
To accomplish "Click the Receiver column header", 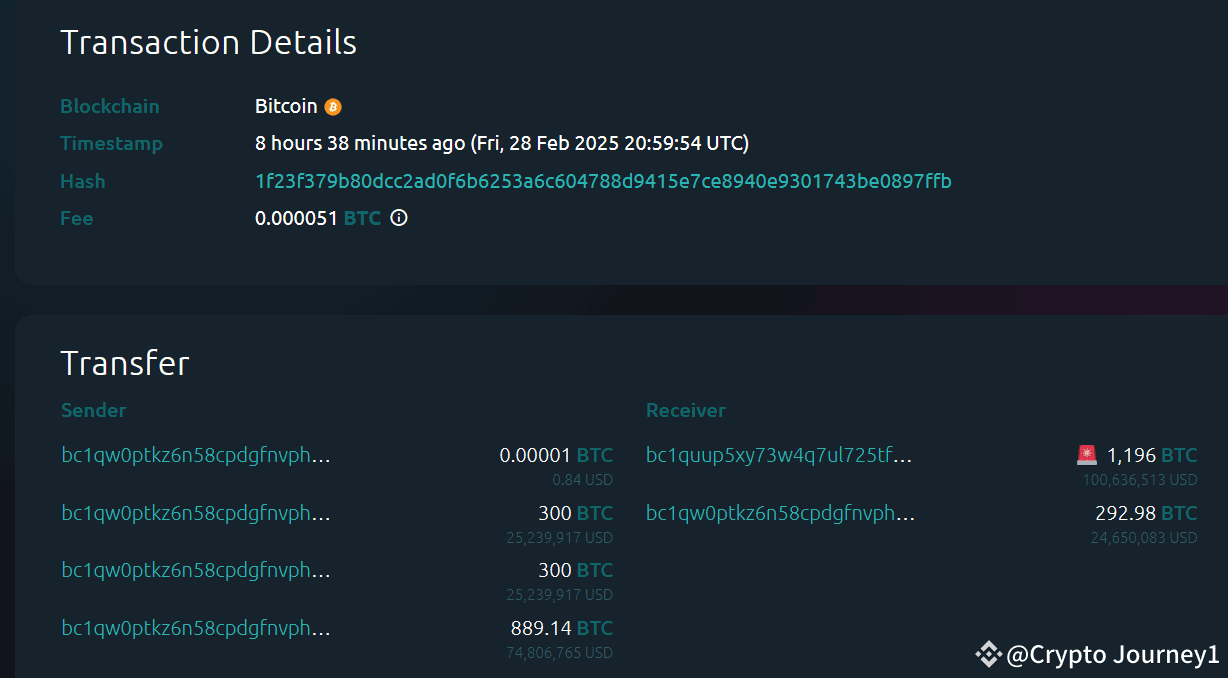I will click(x=686, y=410).
